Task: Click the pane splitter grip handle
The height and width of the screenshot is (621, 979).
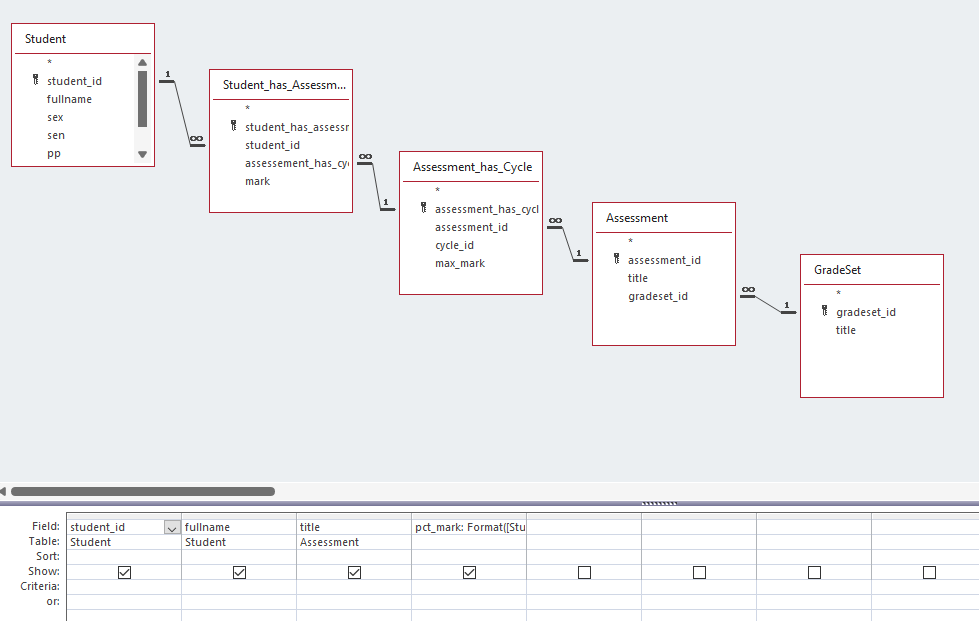Action: (659, 503)
